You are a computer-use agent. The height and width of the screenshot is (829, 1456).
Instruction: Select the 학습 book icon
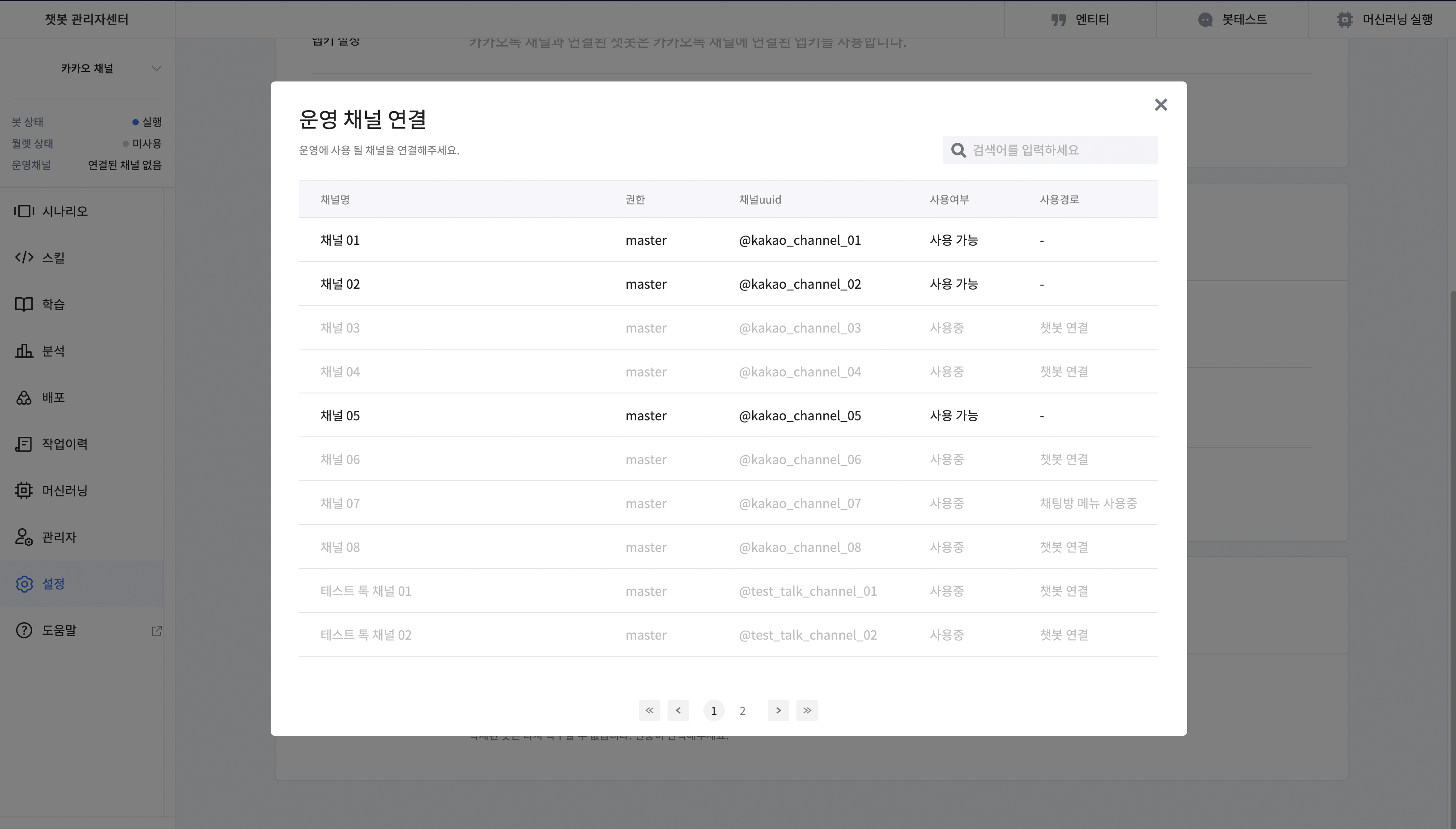coord(24,304)
